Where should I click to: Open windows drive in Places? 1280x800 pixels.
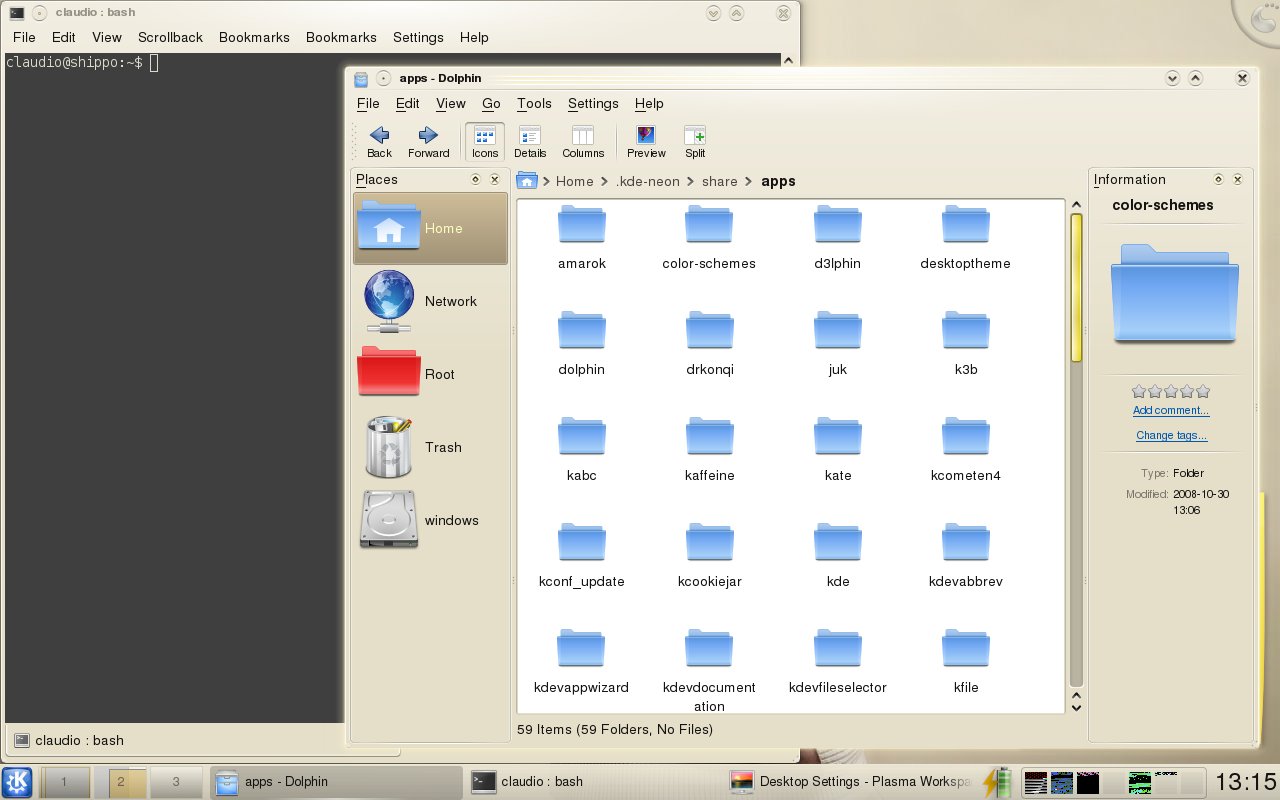(x=430, y=520)
